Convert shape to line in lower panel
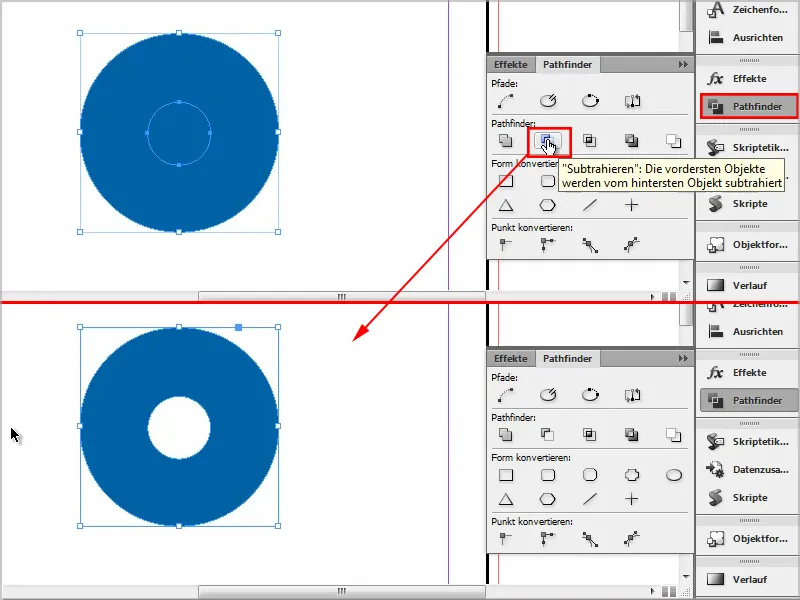The height and width of the screenshot is (600, 800). click(590, 499)
